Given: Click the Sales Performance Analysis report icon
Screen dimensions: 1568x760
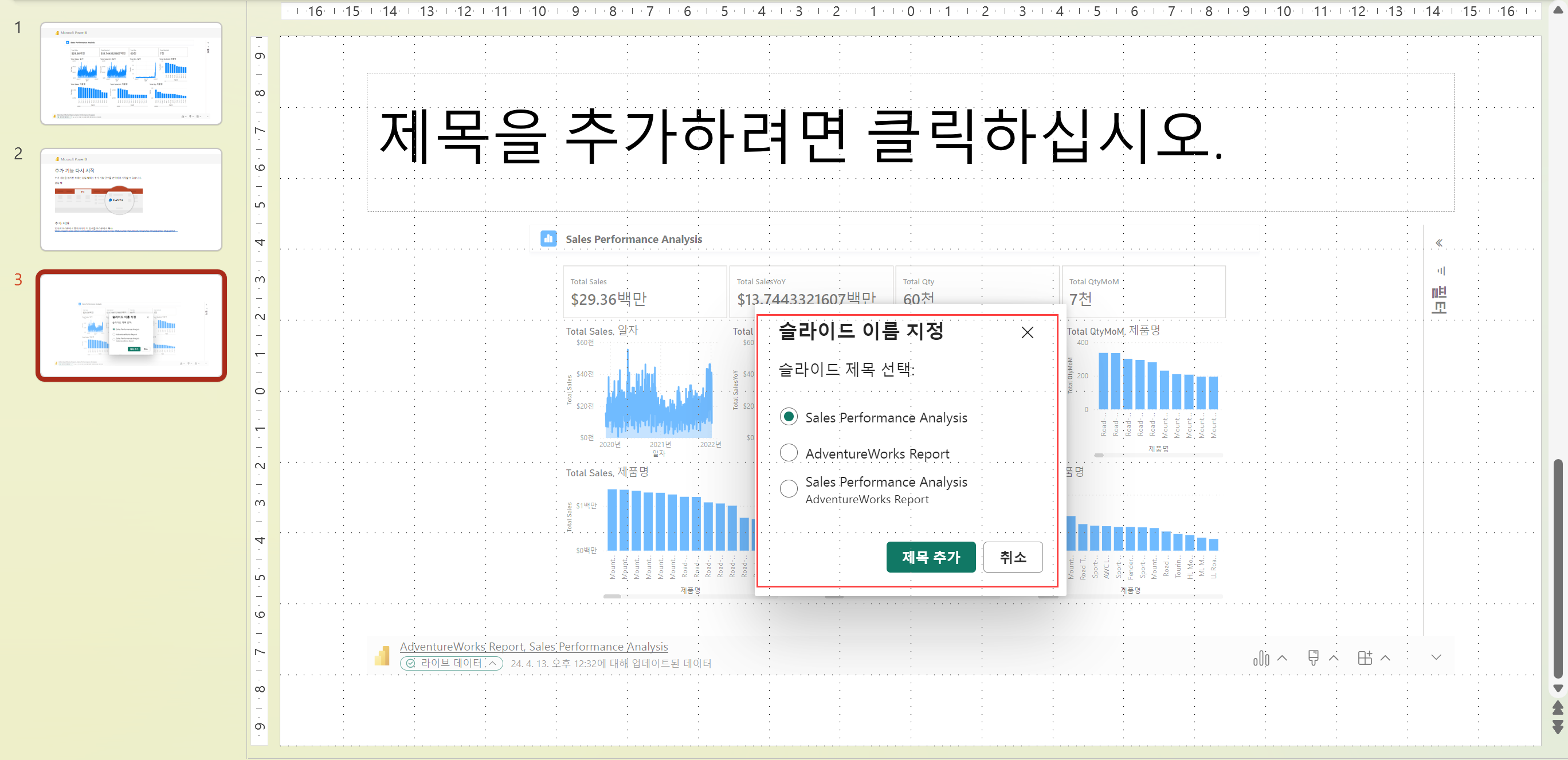Looking at the screenshot, I should click(x=548, y=238).
